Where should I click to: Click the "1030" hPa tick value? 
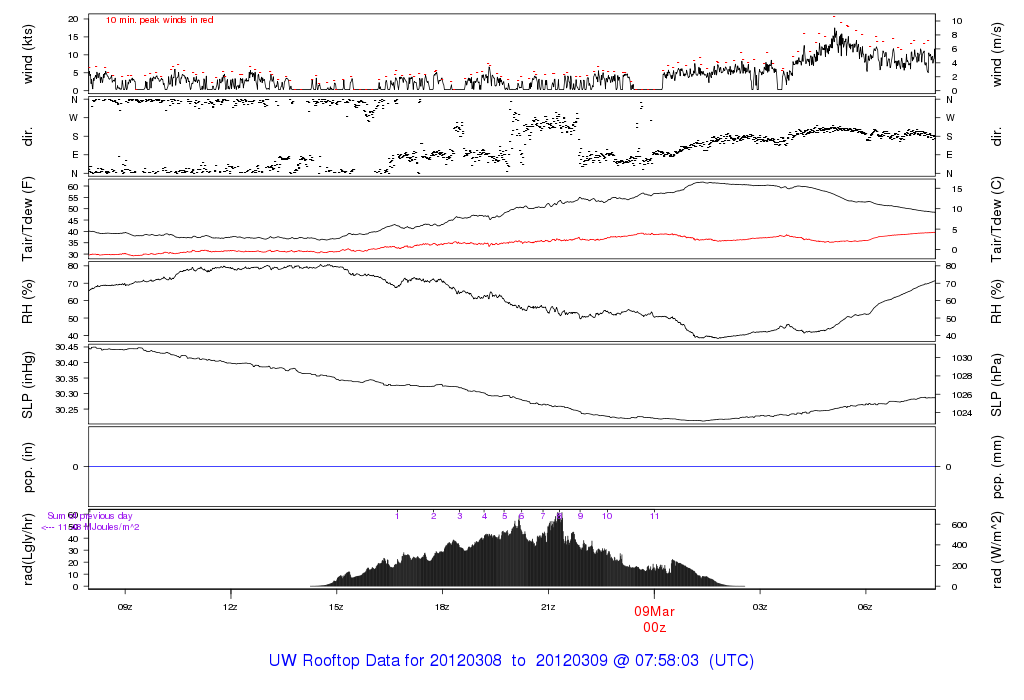click(x=962, y=358)
